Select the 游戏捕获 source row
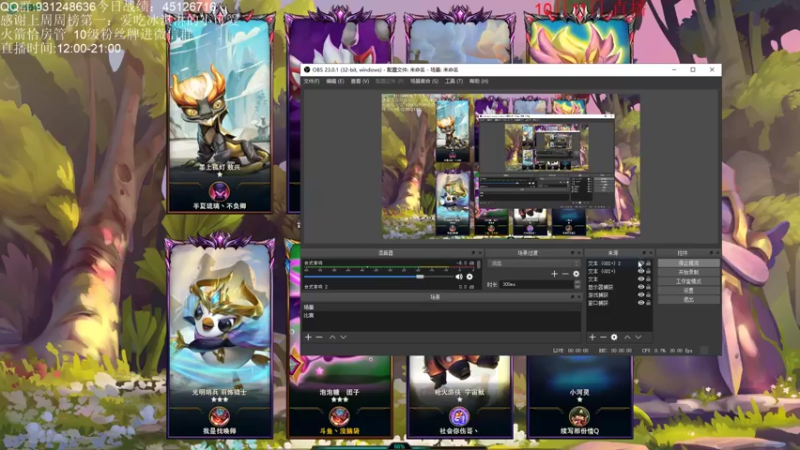 [x=619, y=295]
